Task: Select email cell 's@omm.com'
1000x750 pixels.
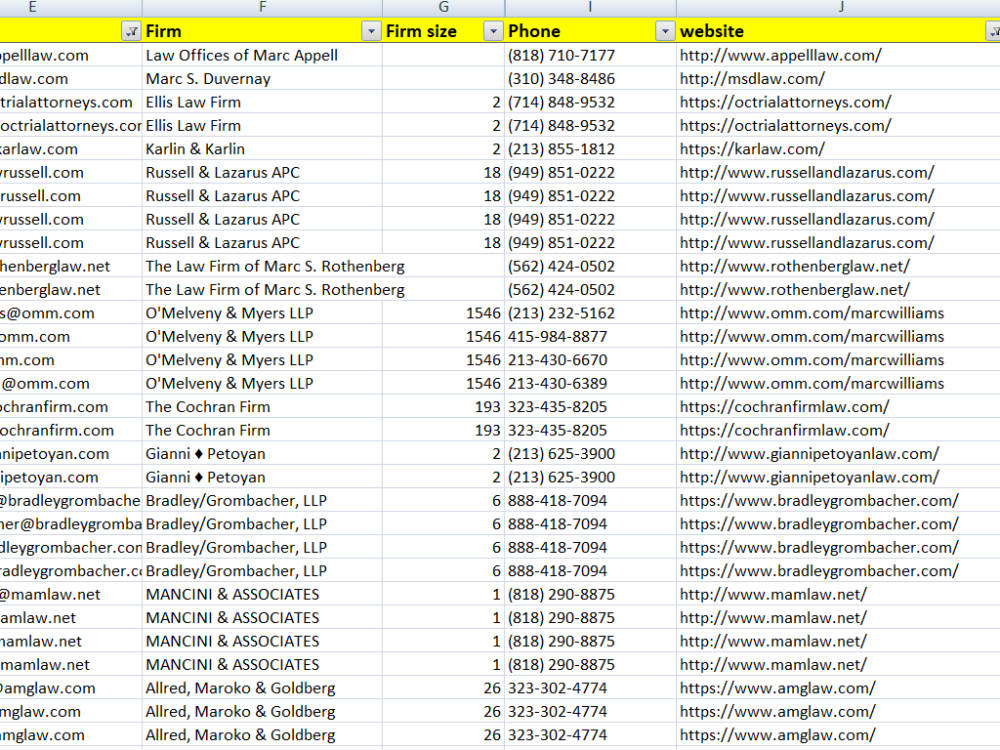Action: 71,313
